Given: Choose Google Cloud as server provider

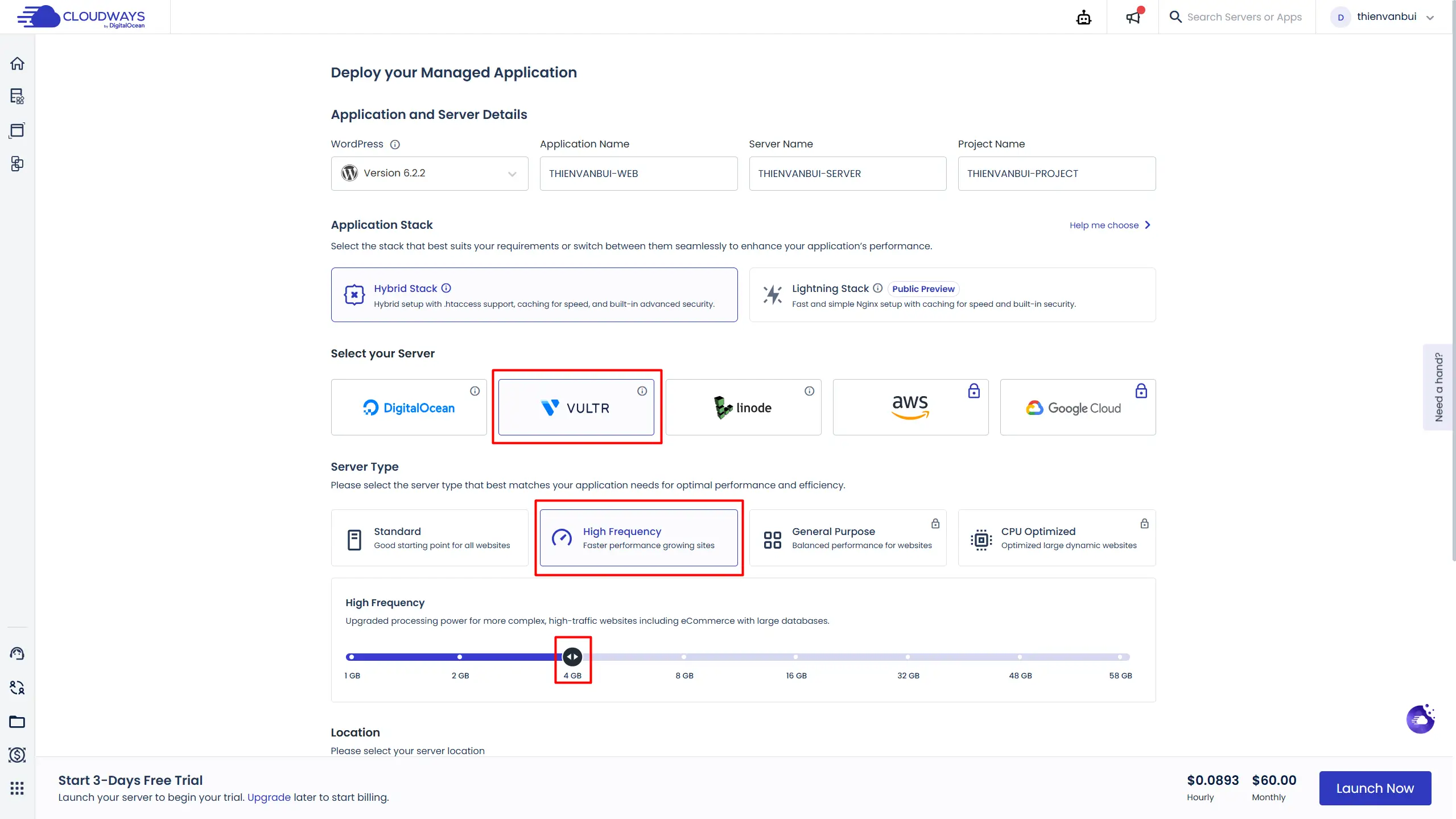Looking at the screenshot, I should [x=1078, y=408].
